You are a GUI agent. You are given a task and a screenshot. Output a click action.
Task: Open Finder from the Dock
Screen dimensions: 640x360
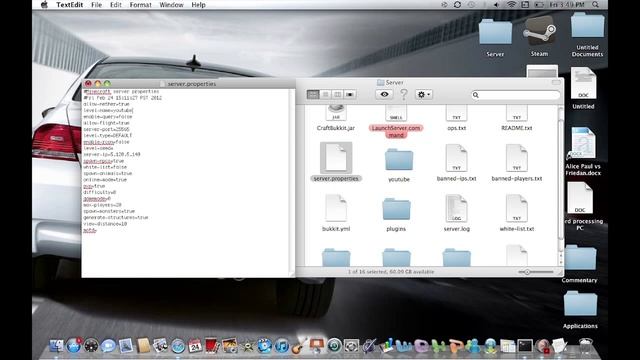(56, 346)
